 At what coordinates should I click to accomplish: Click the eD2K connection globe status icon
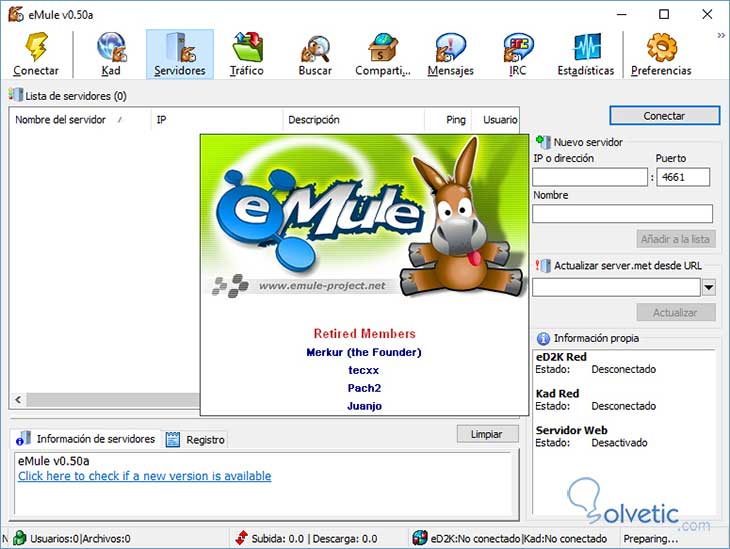pyautogui.click(x=419, y=538)
